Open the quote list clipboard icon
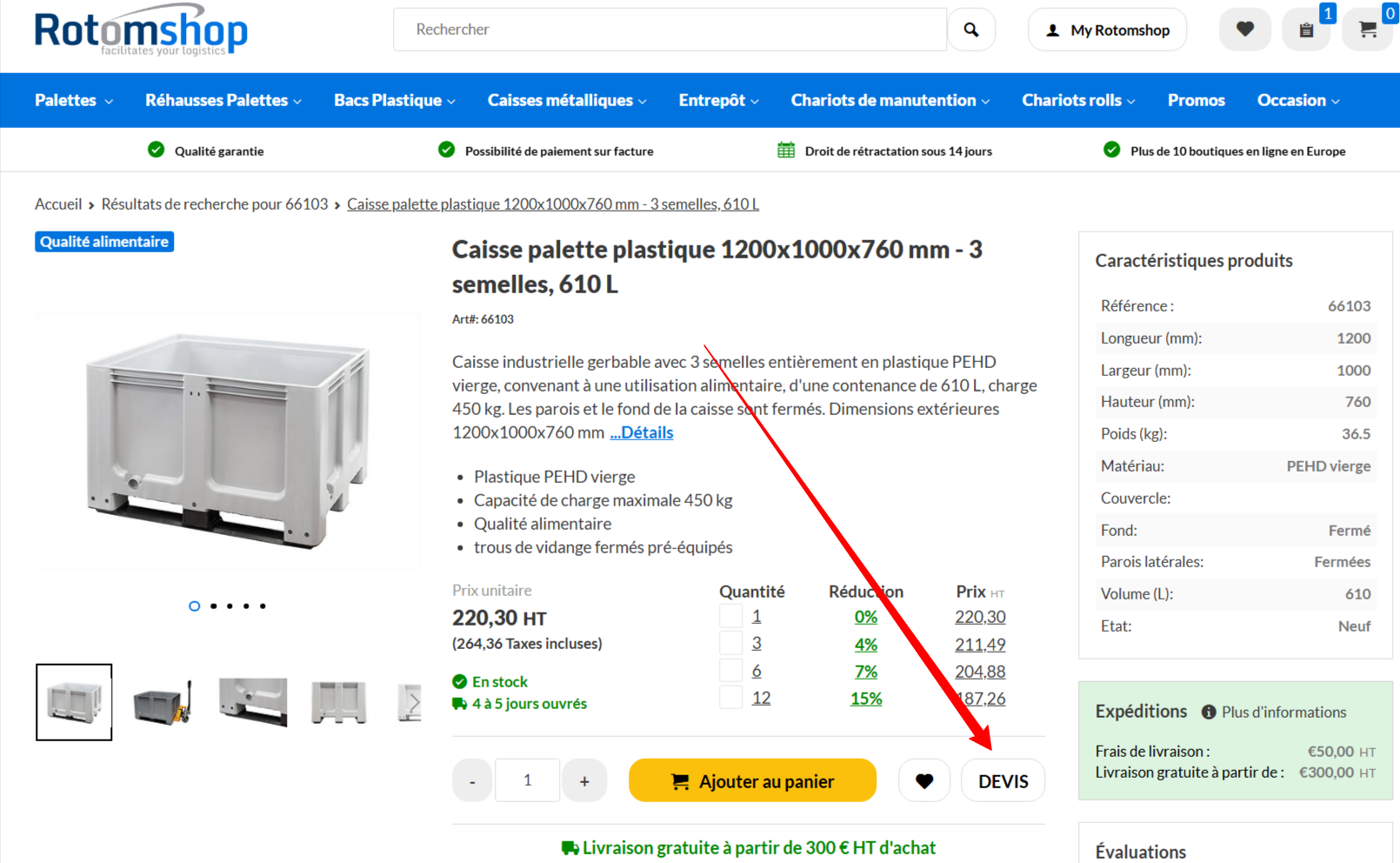This screenshot has height=863, width=1400. click(x=1306, y=30)
